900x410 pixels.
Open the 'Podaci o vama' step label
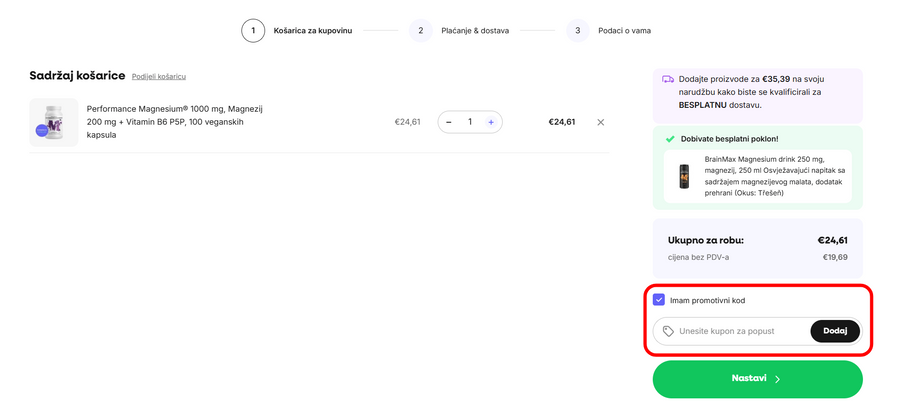tap(624, 31)
